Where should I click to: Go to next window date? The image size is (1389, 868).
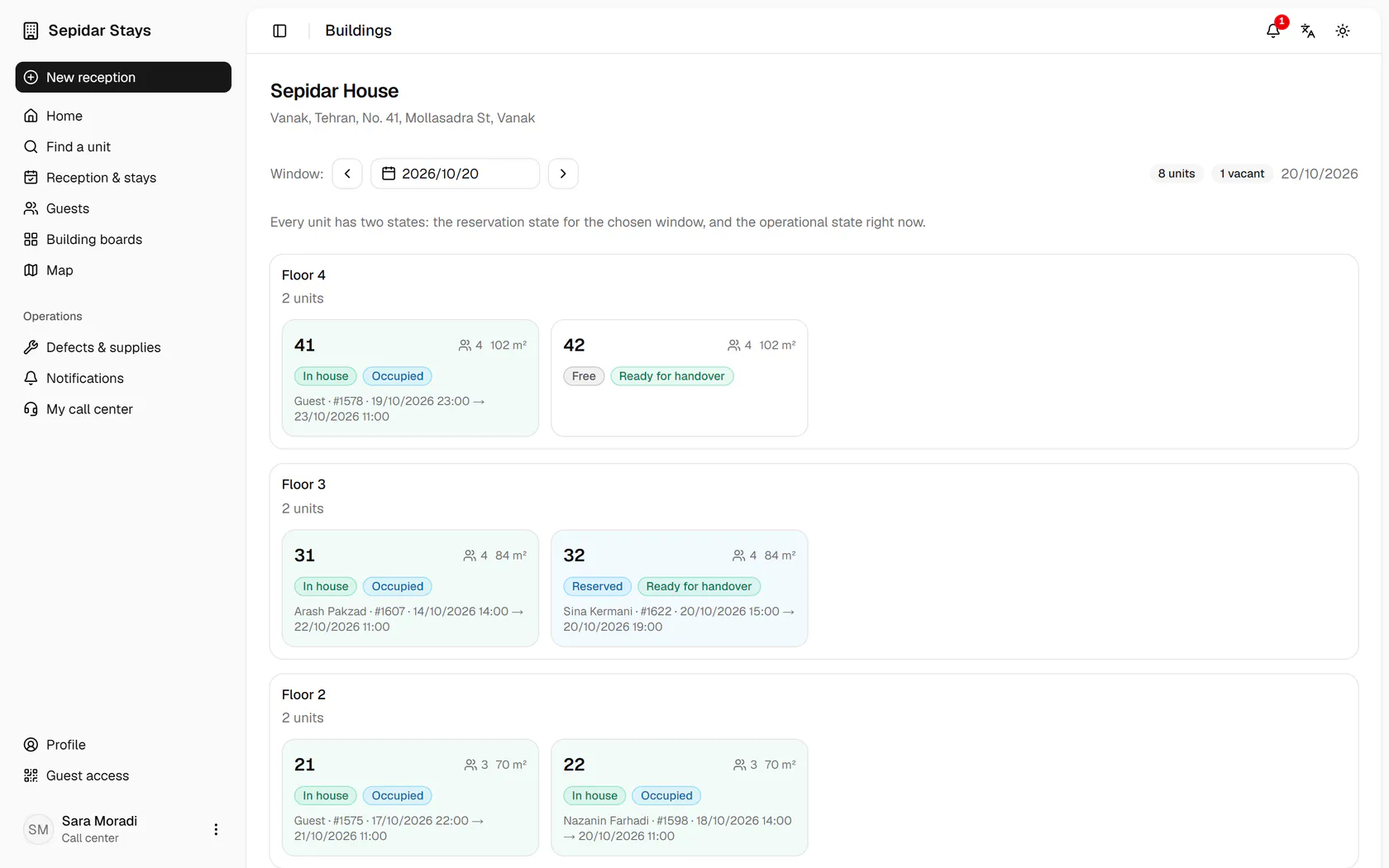563,174
